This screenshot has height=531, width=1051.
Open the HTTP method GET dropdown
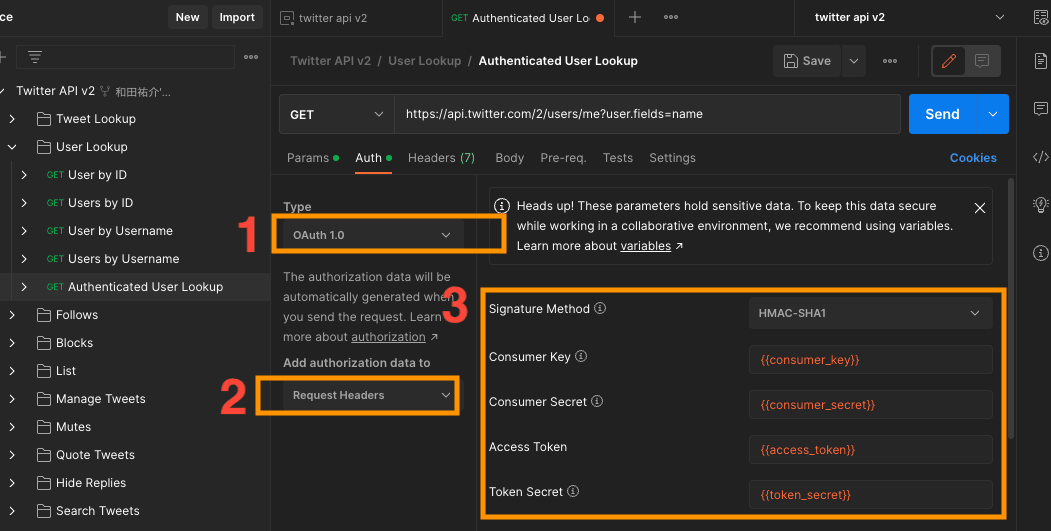336,115
